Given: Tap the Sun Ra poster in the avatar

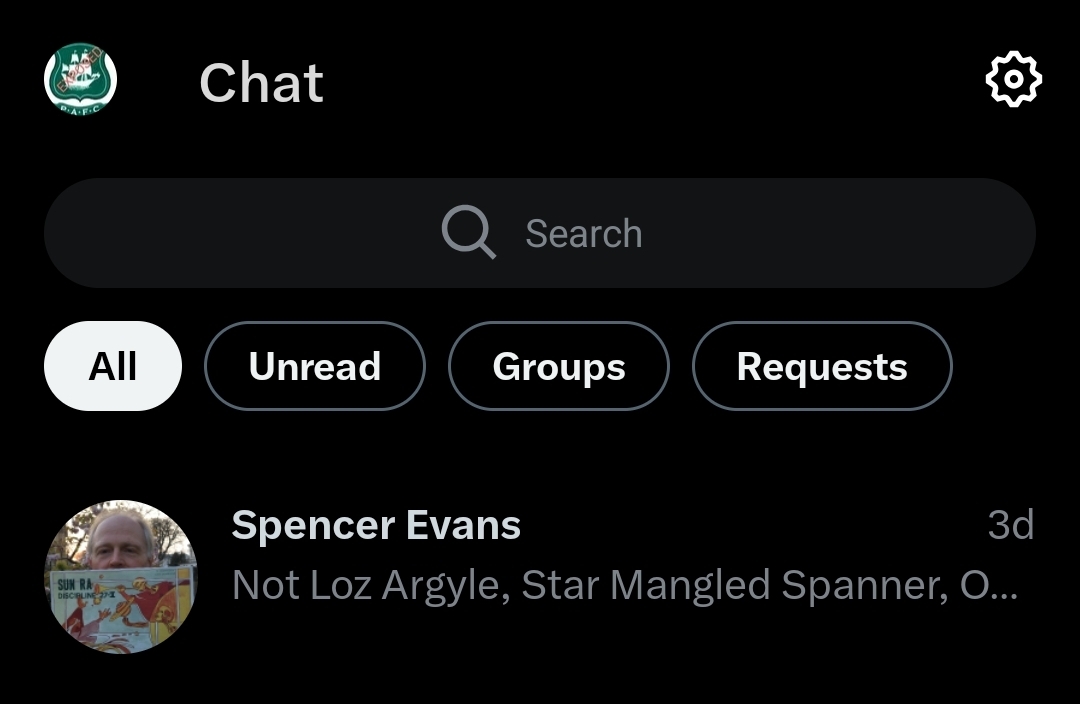Looking at the screenshot, I should 121,606.
